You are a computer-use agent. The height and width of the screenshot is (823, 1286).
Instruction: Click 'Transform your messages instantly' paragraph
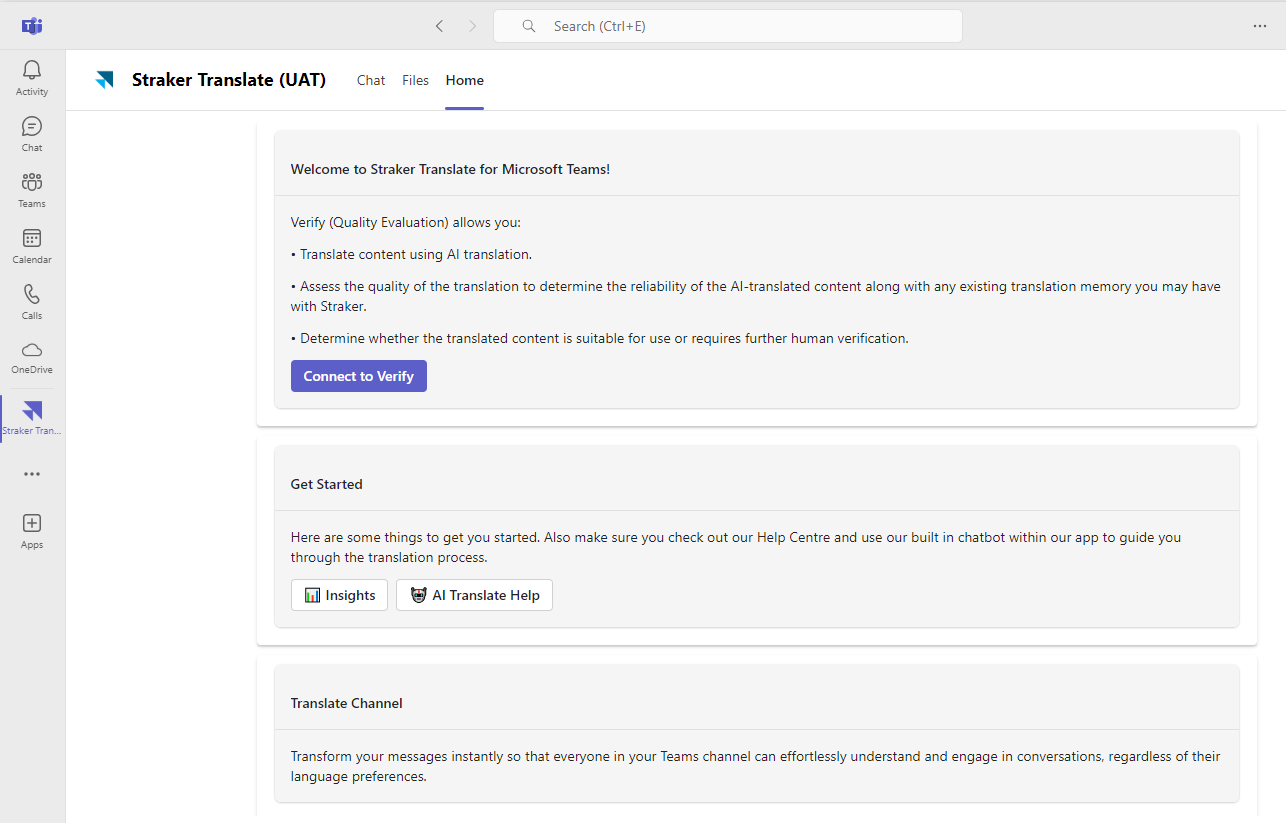click(x=756, y=766)
